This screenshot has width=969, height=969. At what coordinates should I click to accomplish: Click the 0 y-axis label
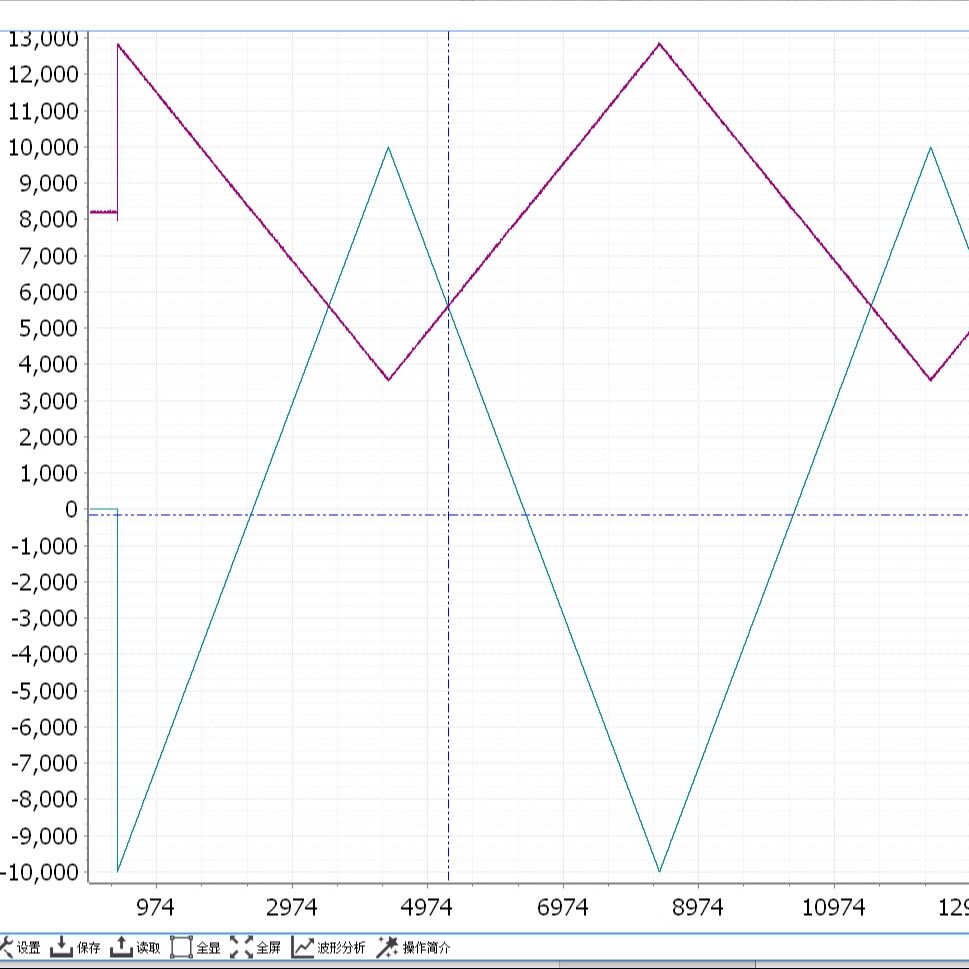pos(72,510)
